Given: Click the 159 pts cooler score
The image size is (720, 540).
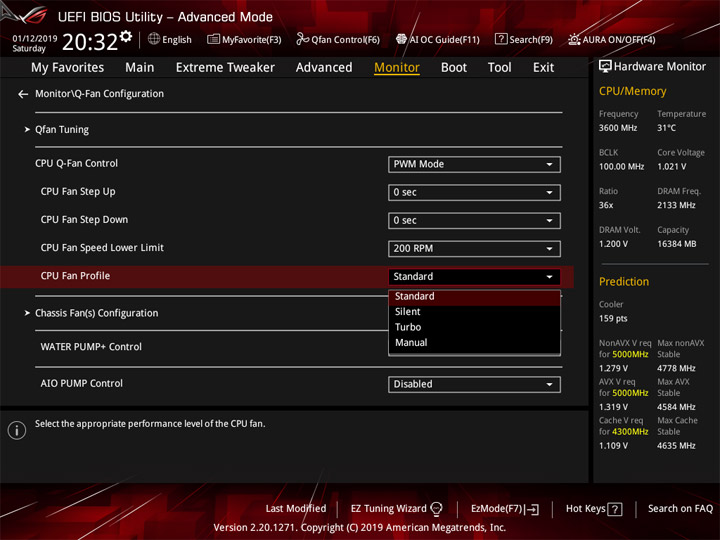Looking at the screenshot, I should pos(613,319).
